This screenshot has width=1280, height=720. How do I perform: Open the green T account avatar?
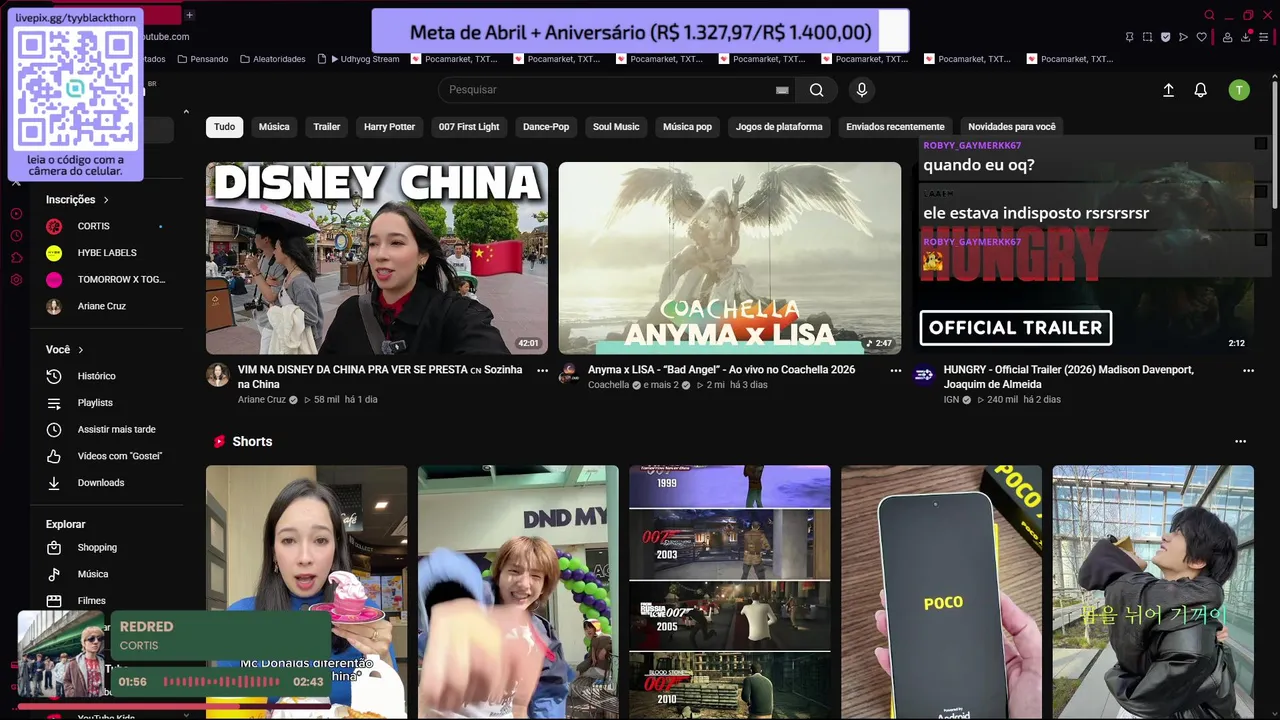tap(1239, 90)
